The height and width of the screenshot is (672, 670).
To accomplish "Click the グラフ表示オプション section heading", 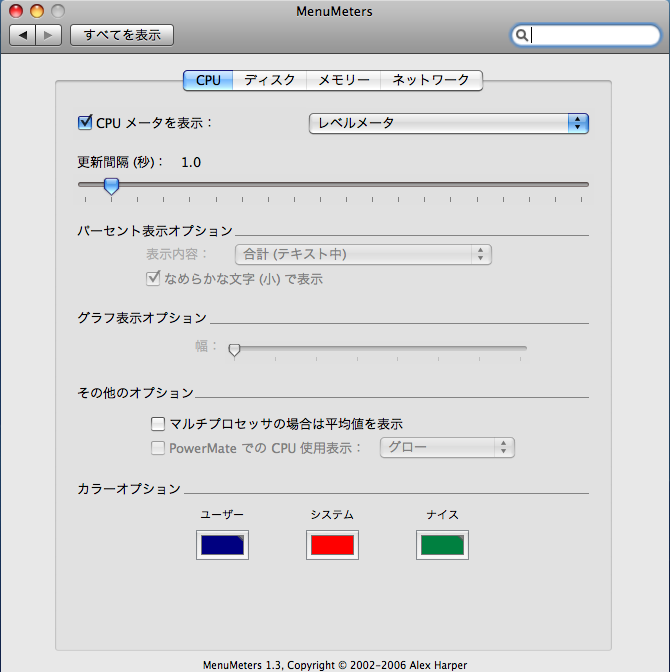I will 142,318.
